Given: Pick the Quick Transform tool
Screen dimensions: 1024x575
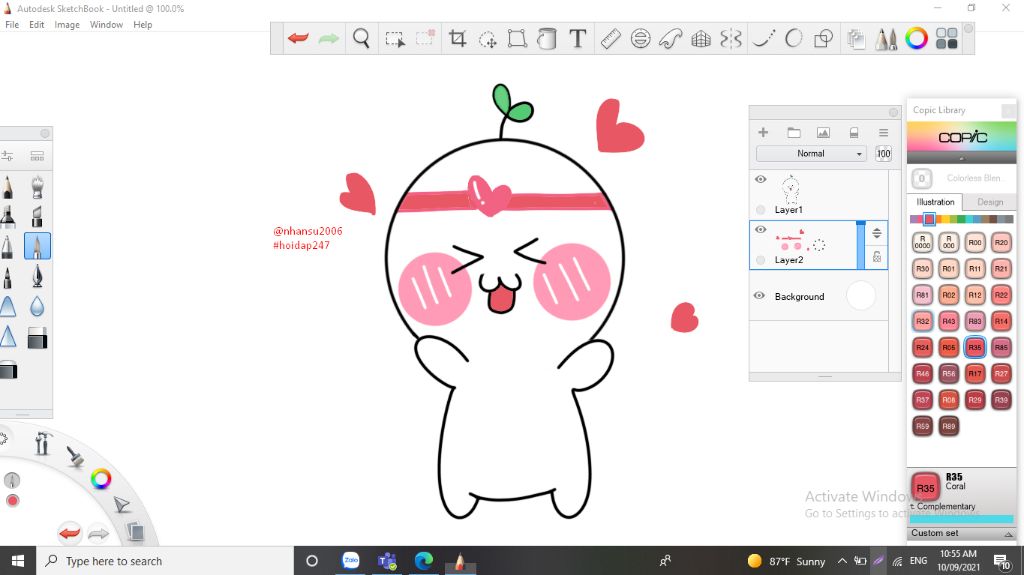Looking at the screenshot, I should pos(488,39).
